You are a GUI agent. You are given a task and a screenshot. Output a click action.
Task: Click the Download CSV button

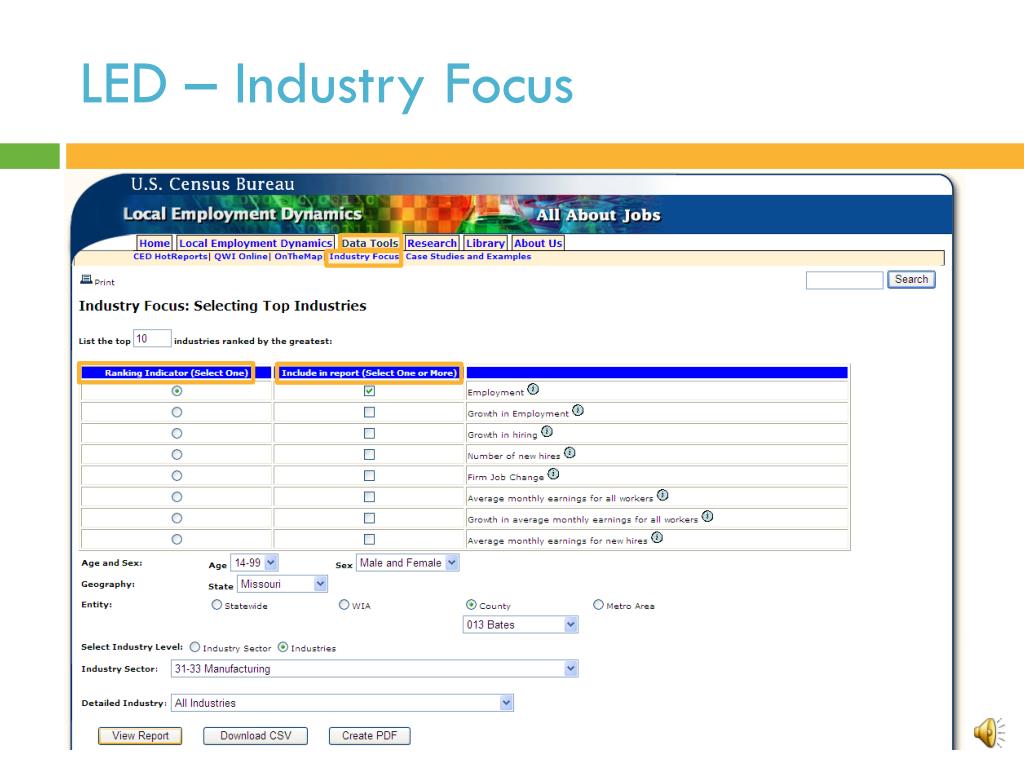point(255,735)
